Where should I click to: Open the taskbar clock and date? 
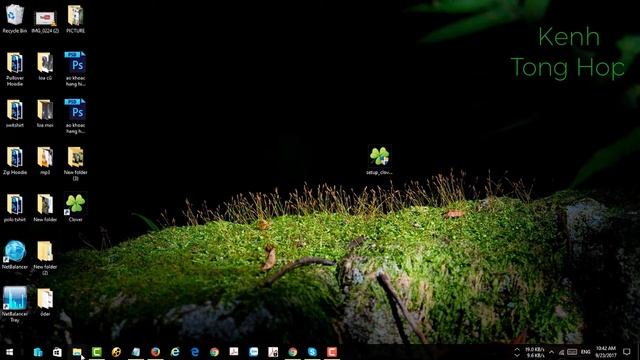pyautogui.click(x=606, y=352)
